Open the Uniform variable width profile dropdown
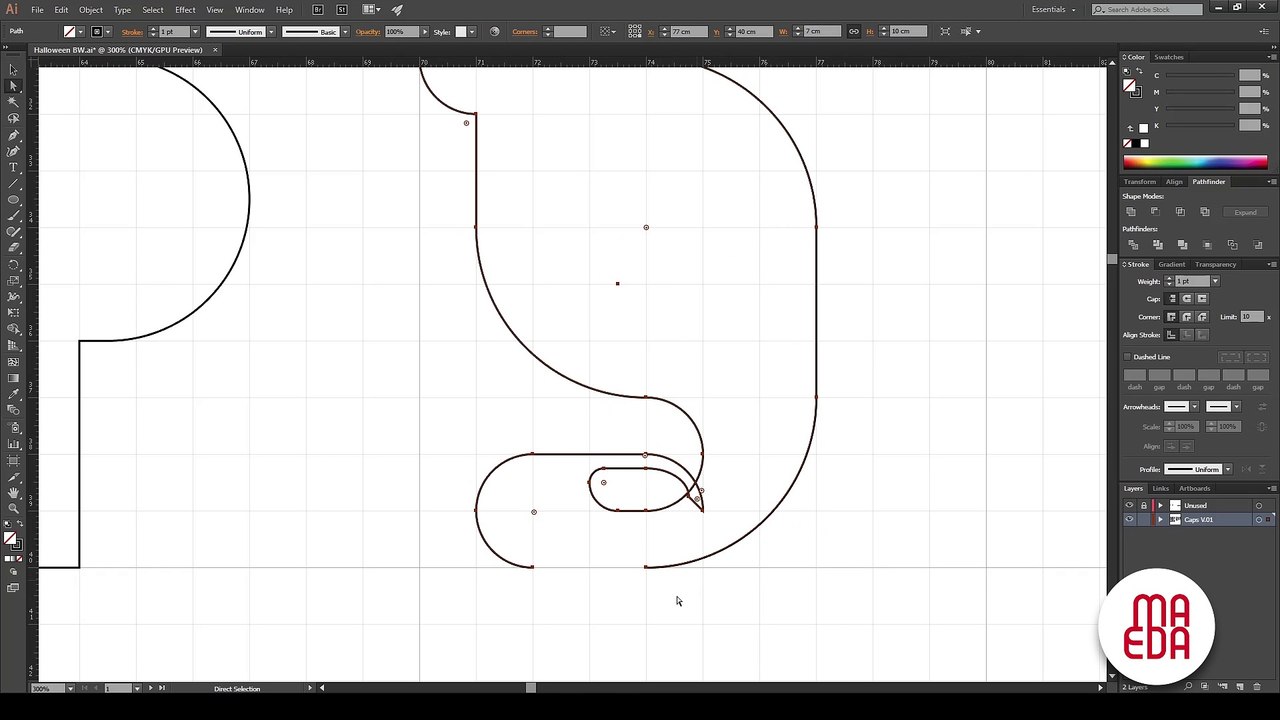Image resolution: width=1280 pixels, height=720 pixels. (270, 31)
